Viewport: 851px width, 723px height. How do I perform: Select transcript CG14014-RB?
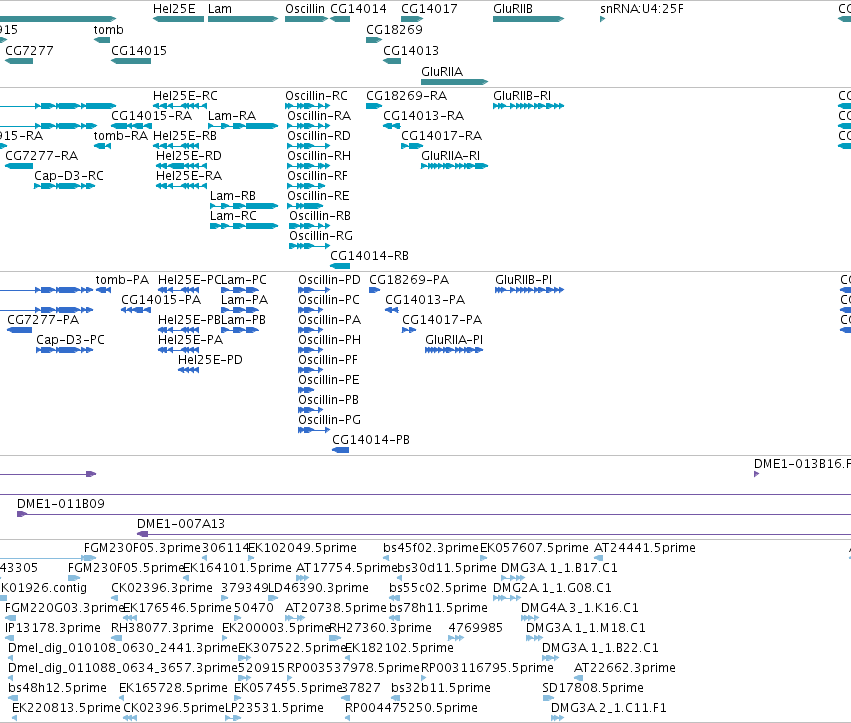340,266
